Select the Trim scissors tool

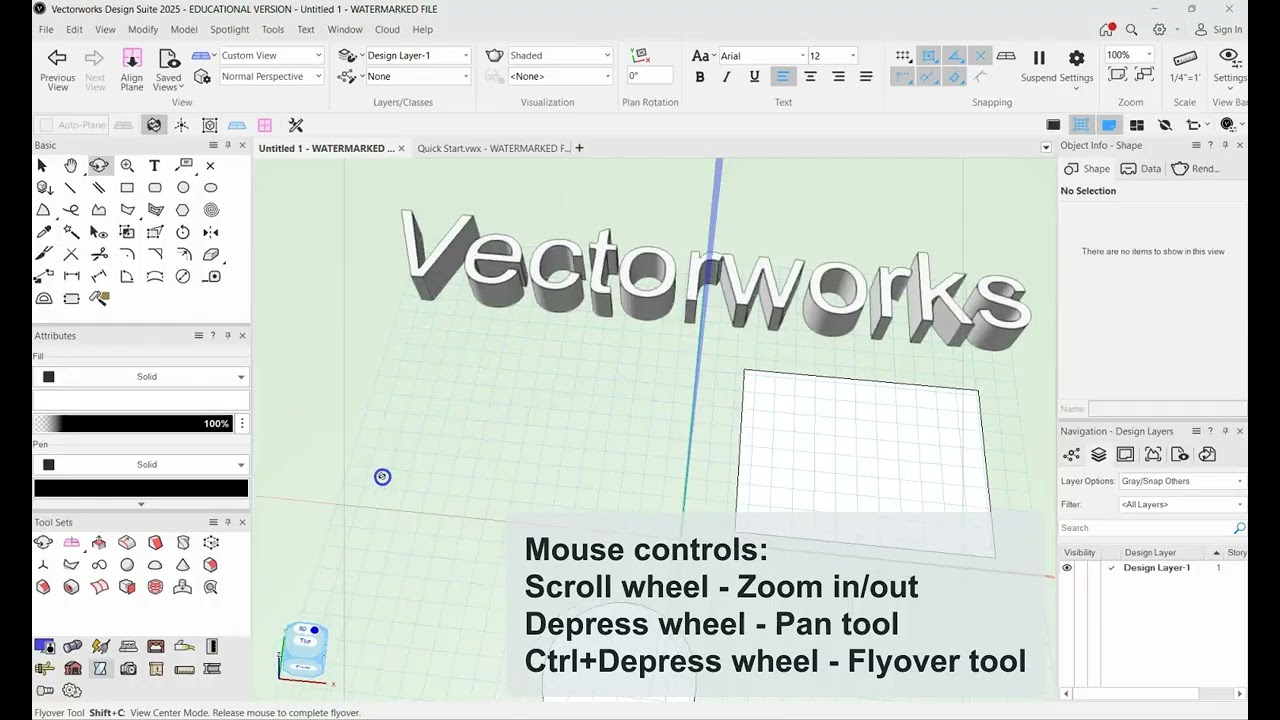coord(99,254)
